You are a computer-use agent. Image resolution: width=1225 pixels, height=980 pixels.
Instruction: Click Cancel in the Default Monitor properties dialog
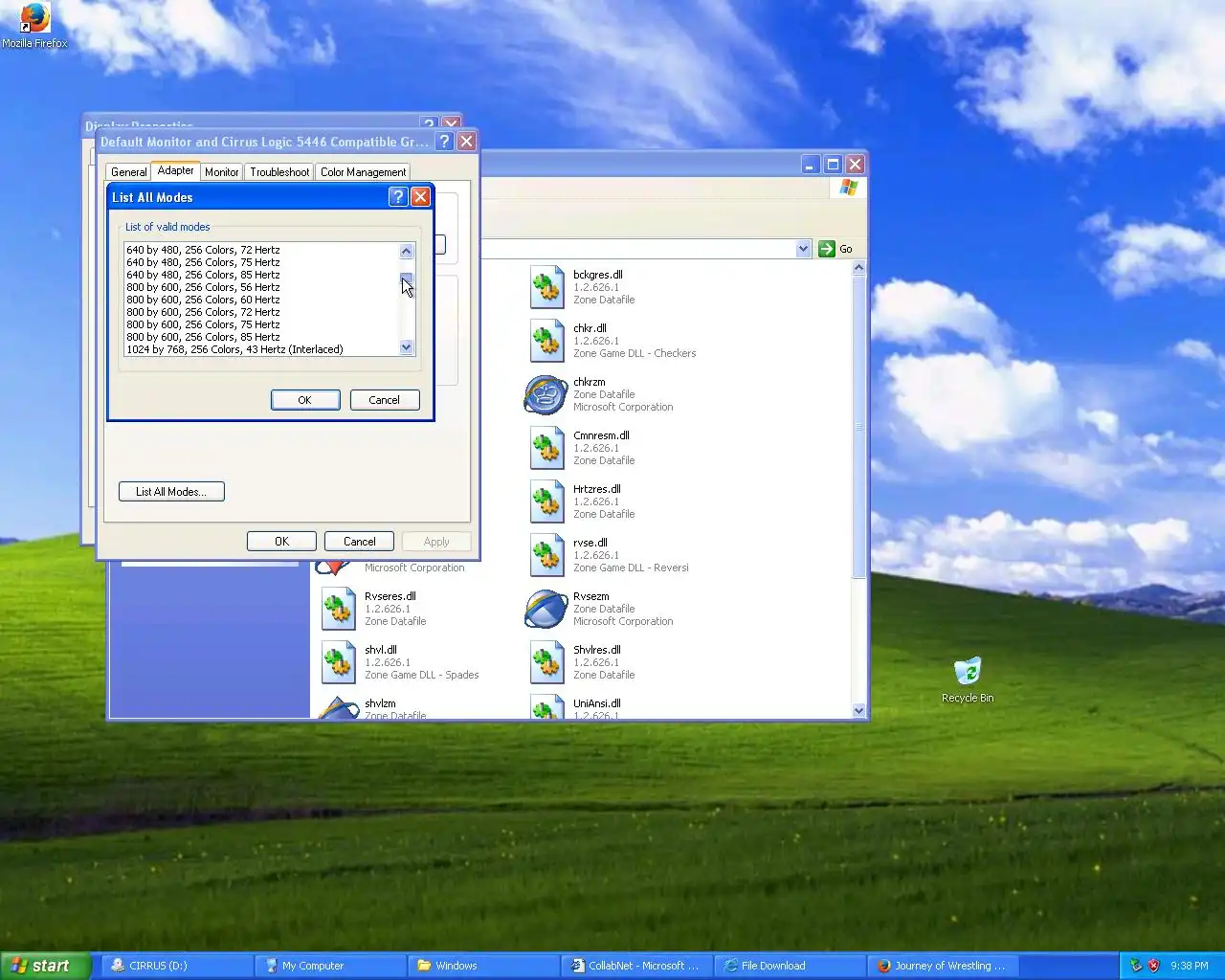coord(360,542)
